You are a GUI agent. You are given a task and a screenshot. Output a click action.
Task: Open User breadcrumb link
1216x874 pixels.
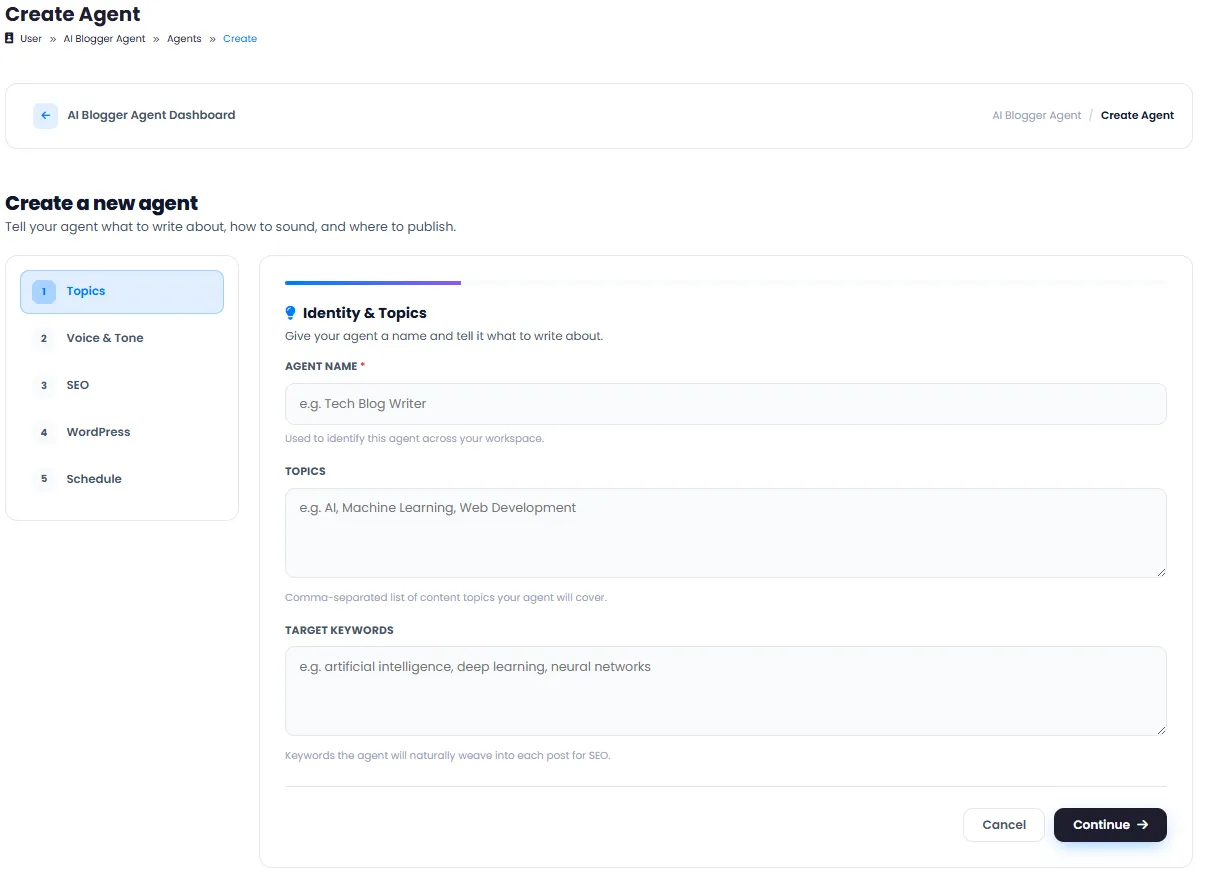point(31,39)
